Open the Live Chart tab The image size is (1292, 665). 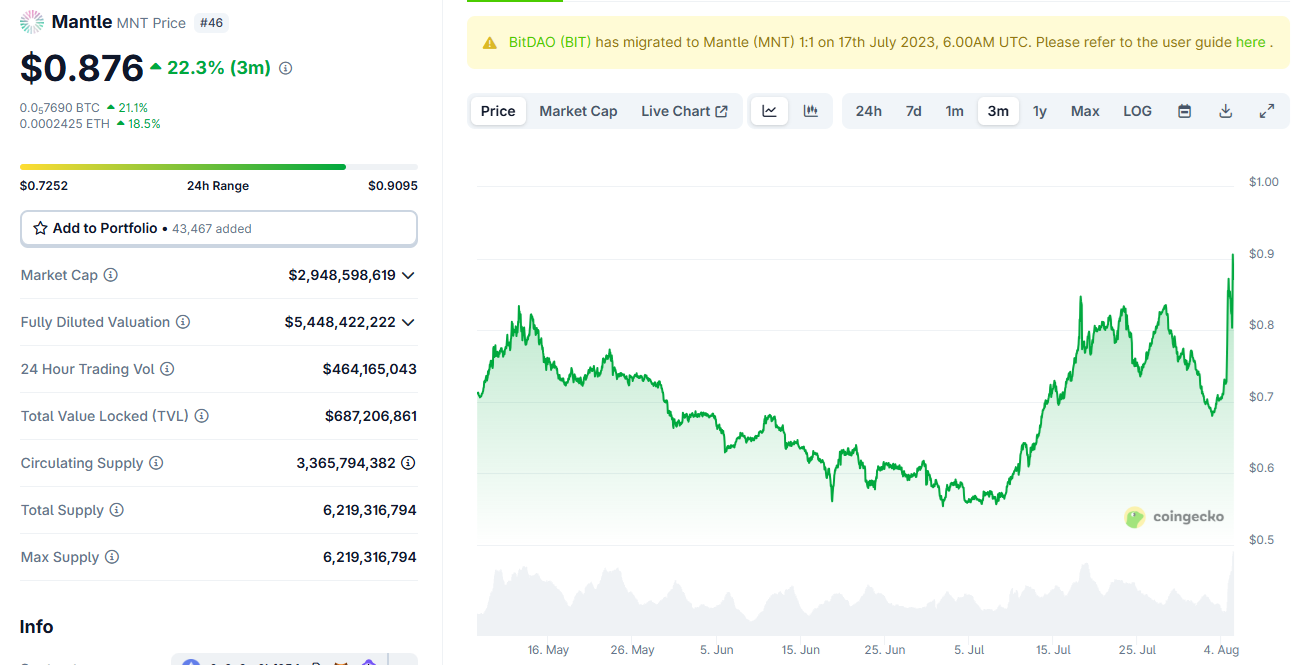coord(685,111)
